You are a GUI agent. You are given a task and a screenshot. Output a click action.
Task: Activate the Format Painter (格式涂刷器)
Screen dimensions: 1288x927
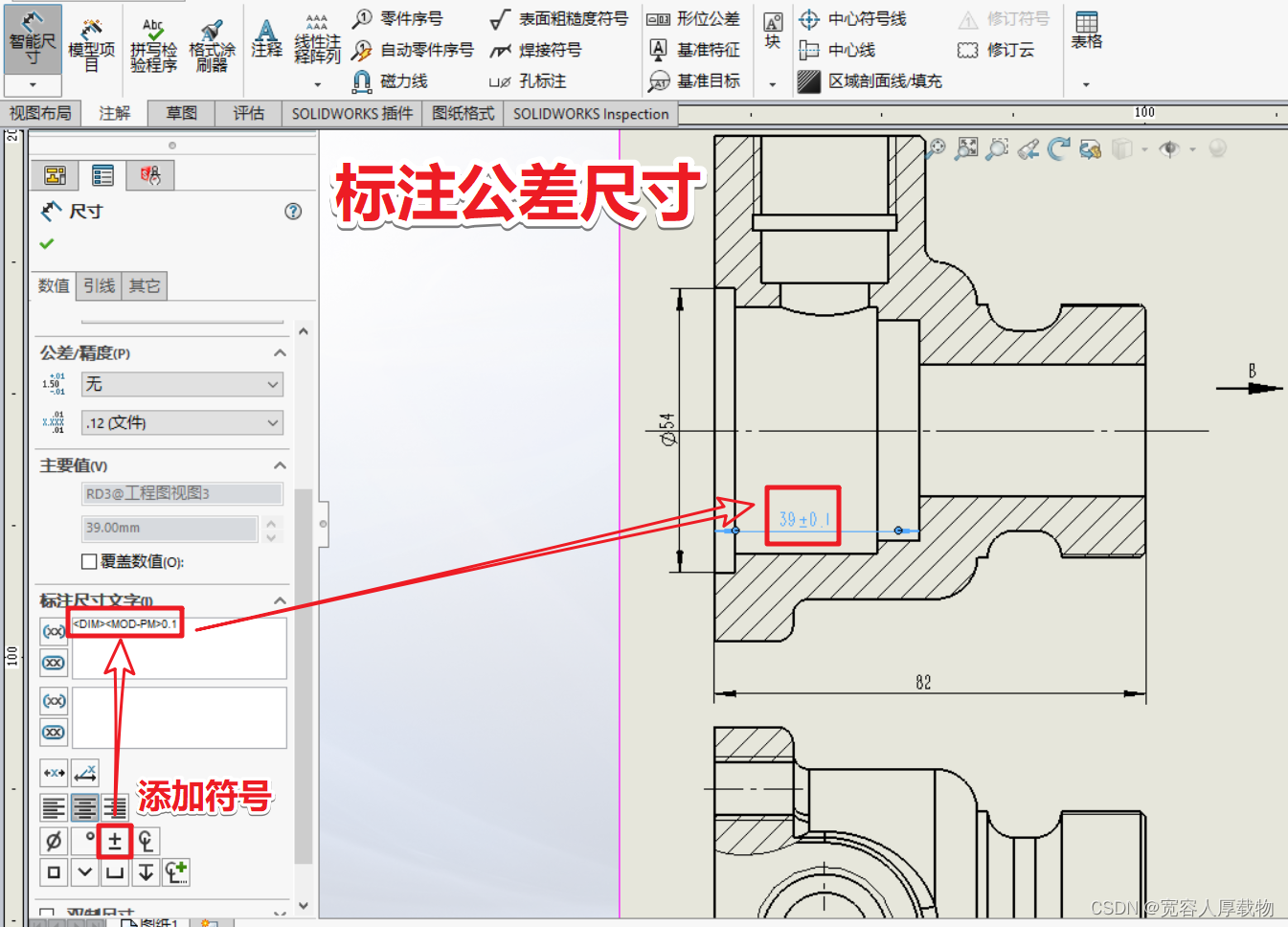pyautogui.click(x=212, y=45)
